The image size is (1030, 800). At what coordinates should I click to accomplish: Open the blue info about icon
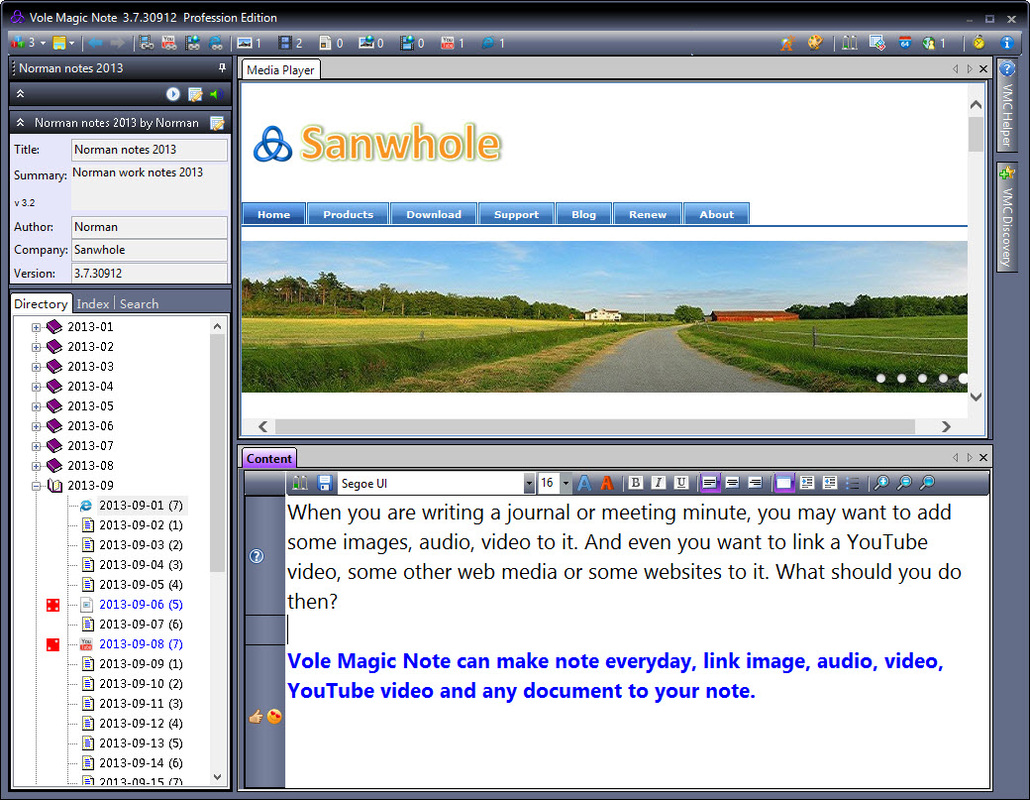pyautogui.click(x=1007, y=43)
